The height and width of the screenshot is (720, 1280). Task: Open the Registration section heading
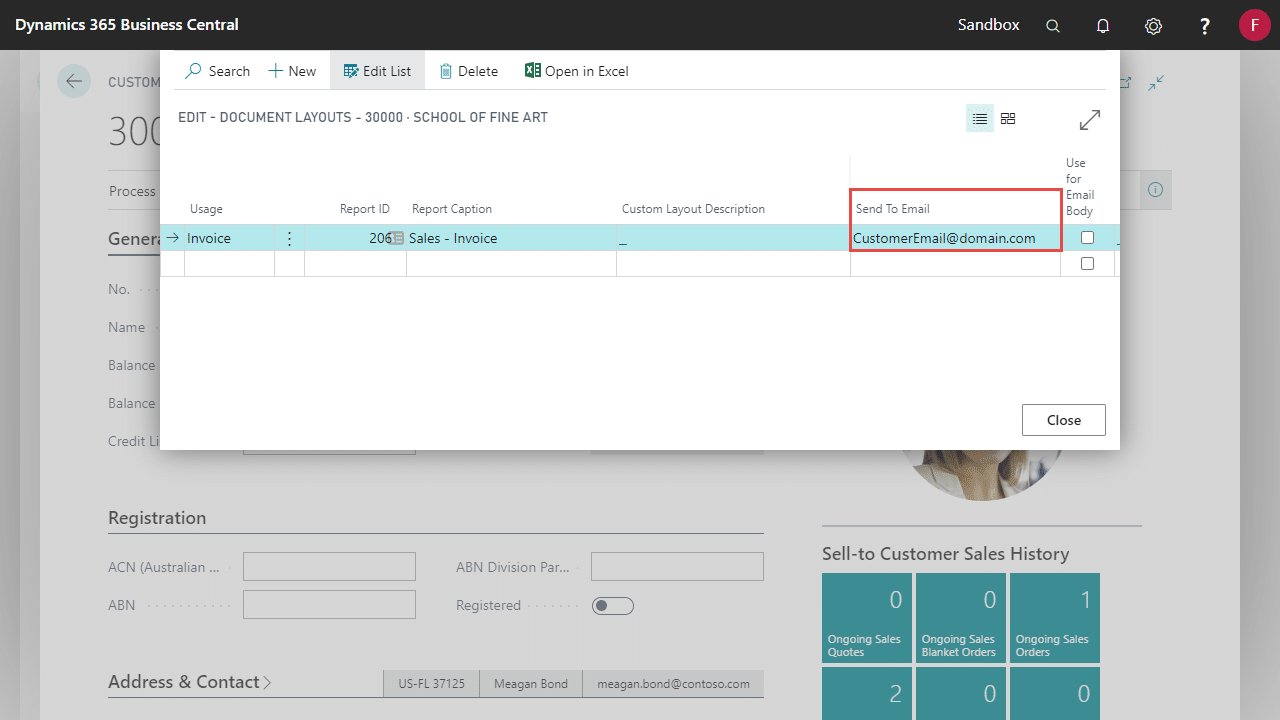[157, 518]
